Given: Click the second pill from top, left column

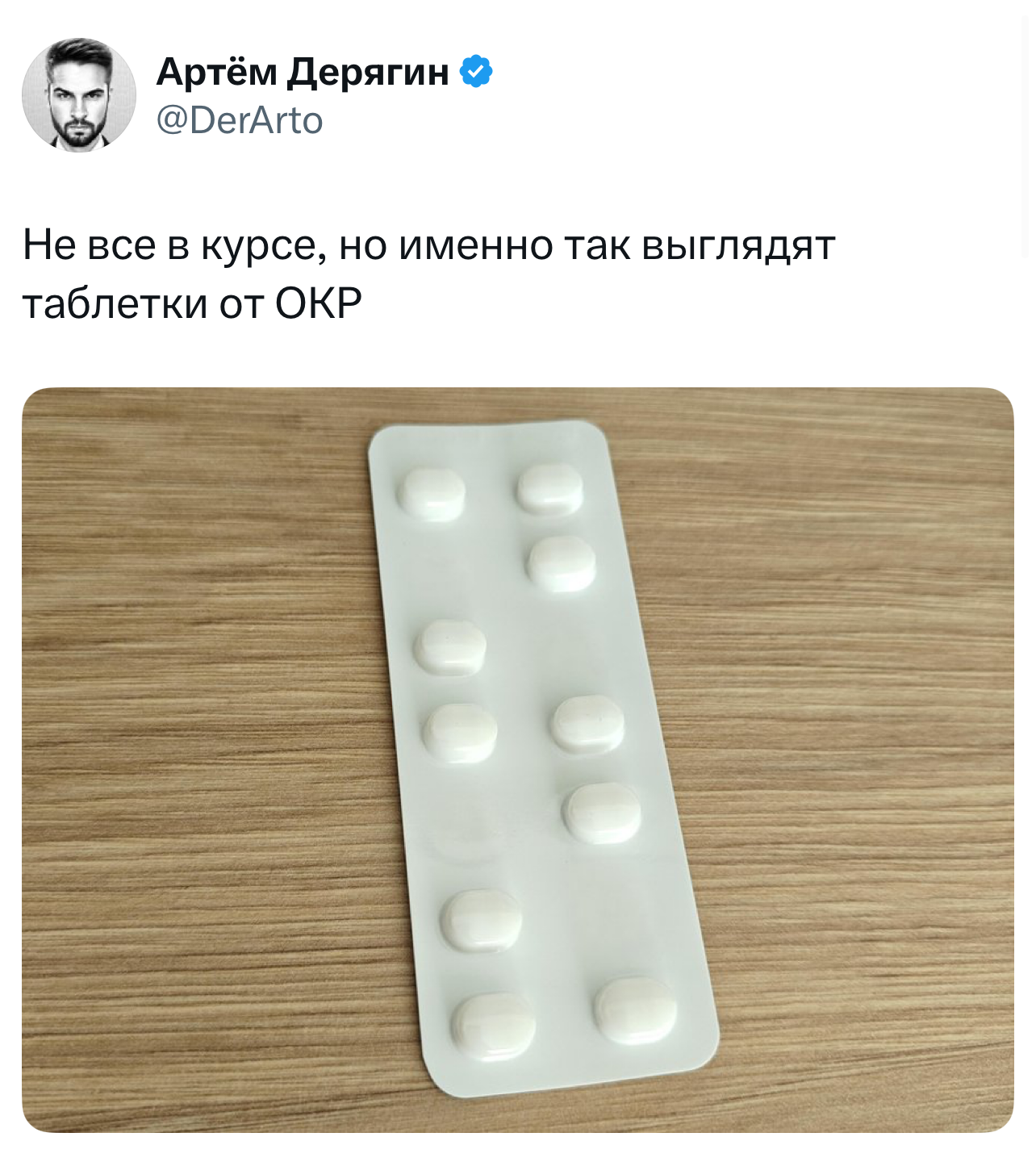Looking at the screenshot, I should [450, 646].
